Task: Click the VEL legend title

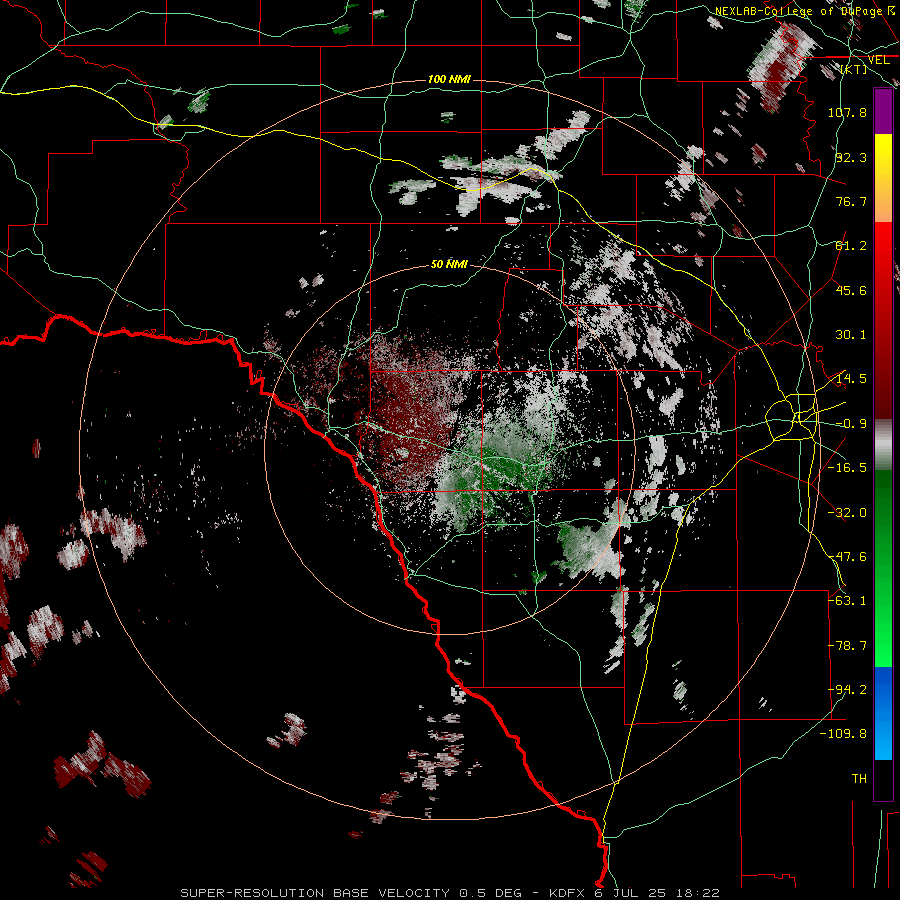Action: (878, 60)
